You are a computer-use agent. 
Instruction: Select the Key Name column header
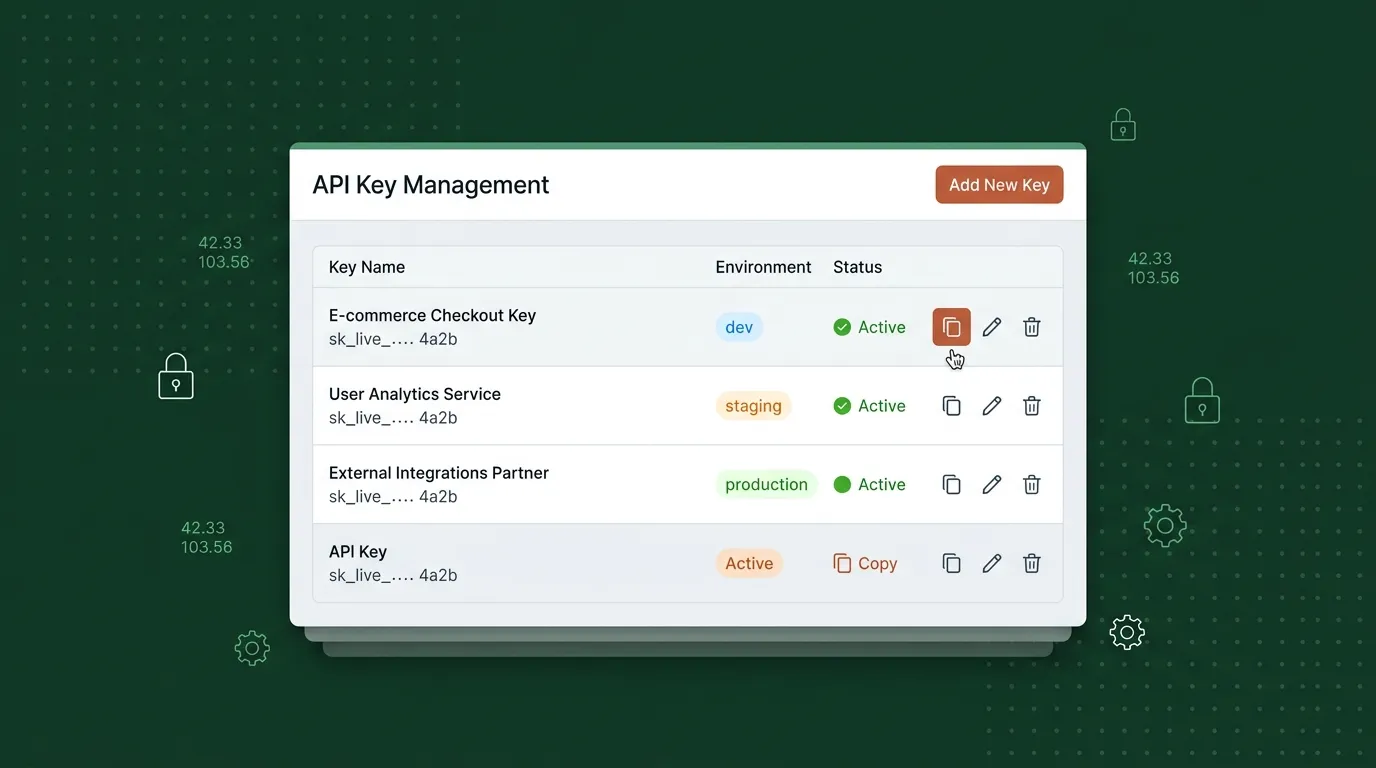click(367, 266)
